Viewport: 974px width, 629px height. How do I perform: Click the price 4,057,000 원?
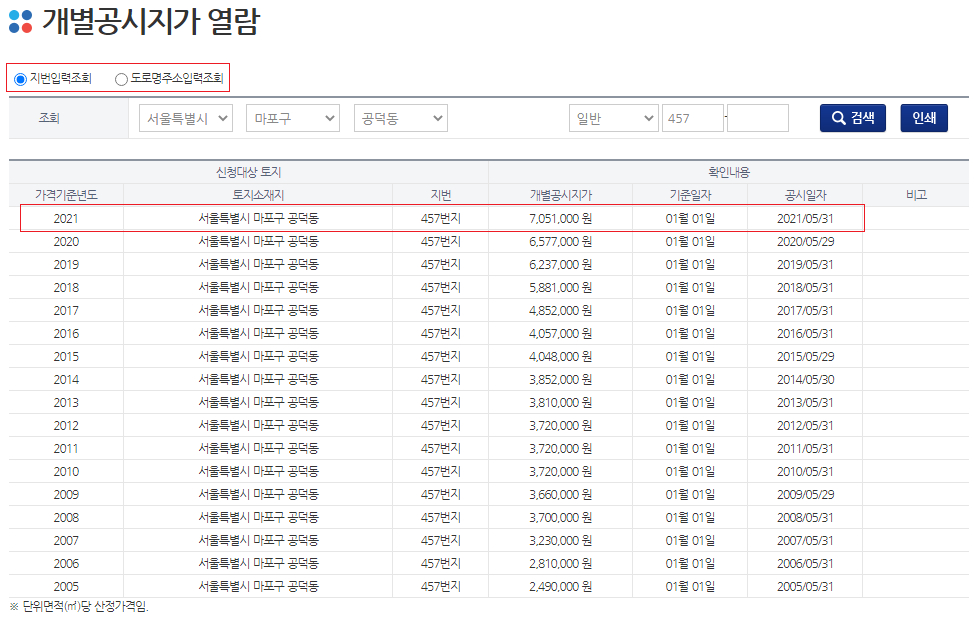click(560, 333)
